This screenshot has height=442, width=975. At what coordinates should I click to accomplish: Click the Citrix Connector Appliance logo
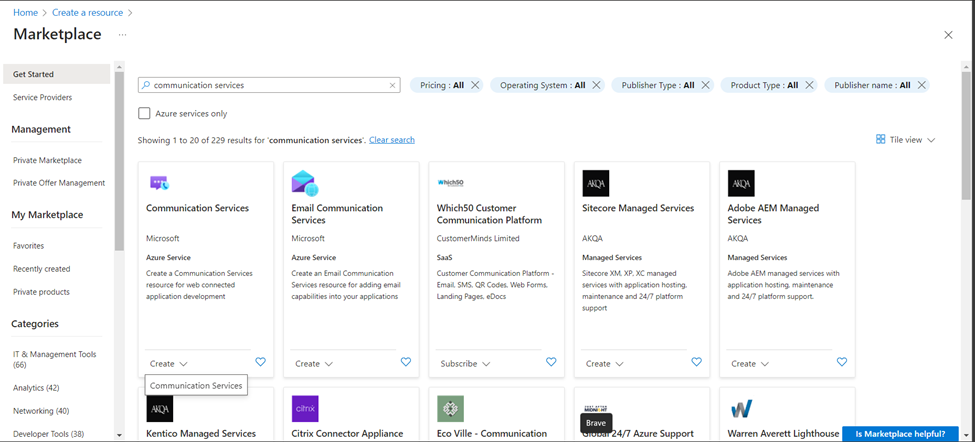(305, 408)
